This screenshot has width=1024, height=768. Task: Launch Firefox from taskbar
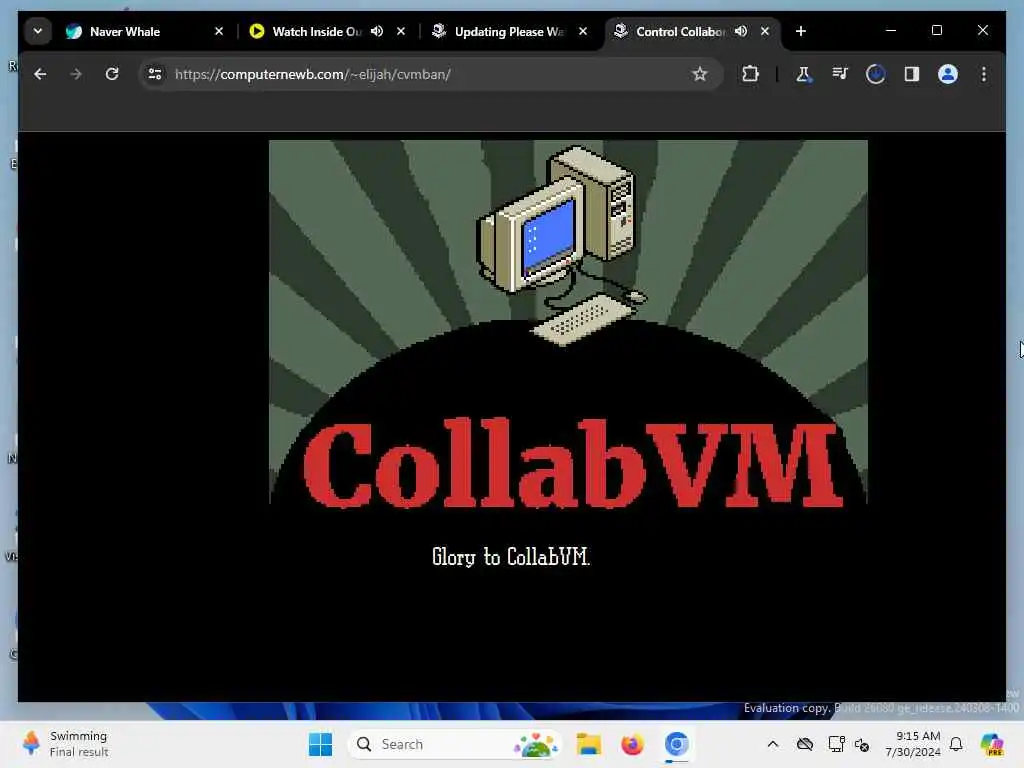click(x=632, y=744)
